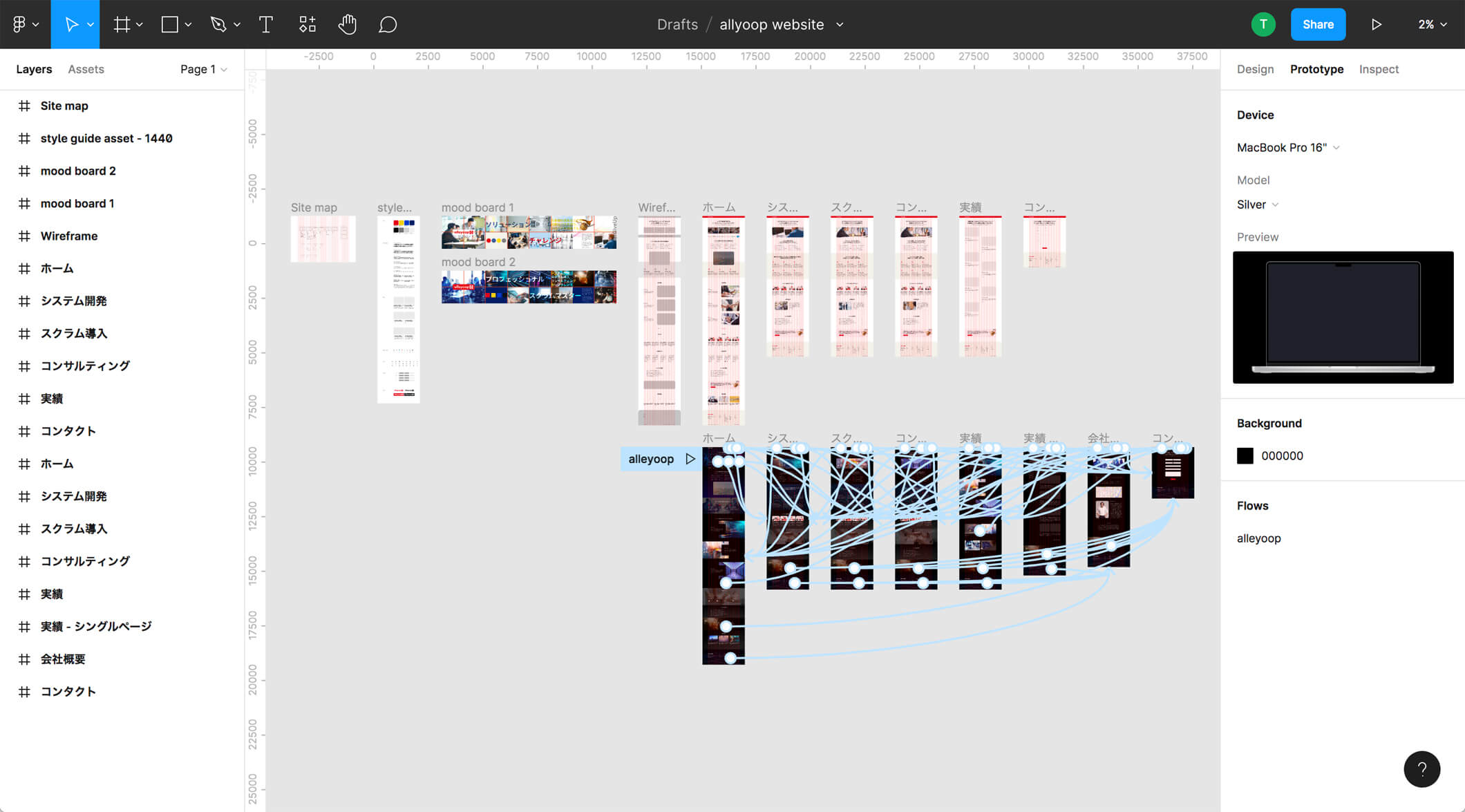The height and width of the screenshot is (812, 1465).
Task: Edit the 000000 background hex value
Action: click(1282, 455)
